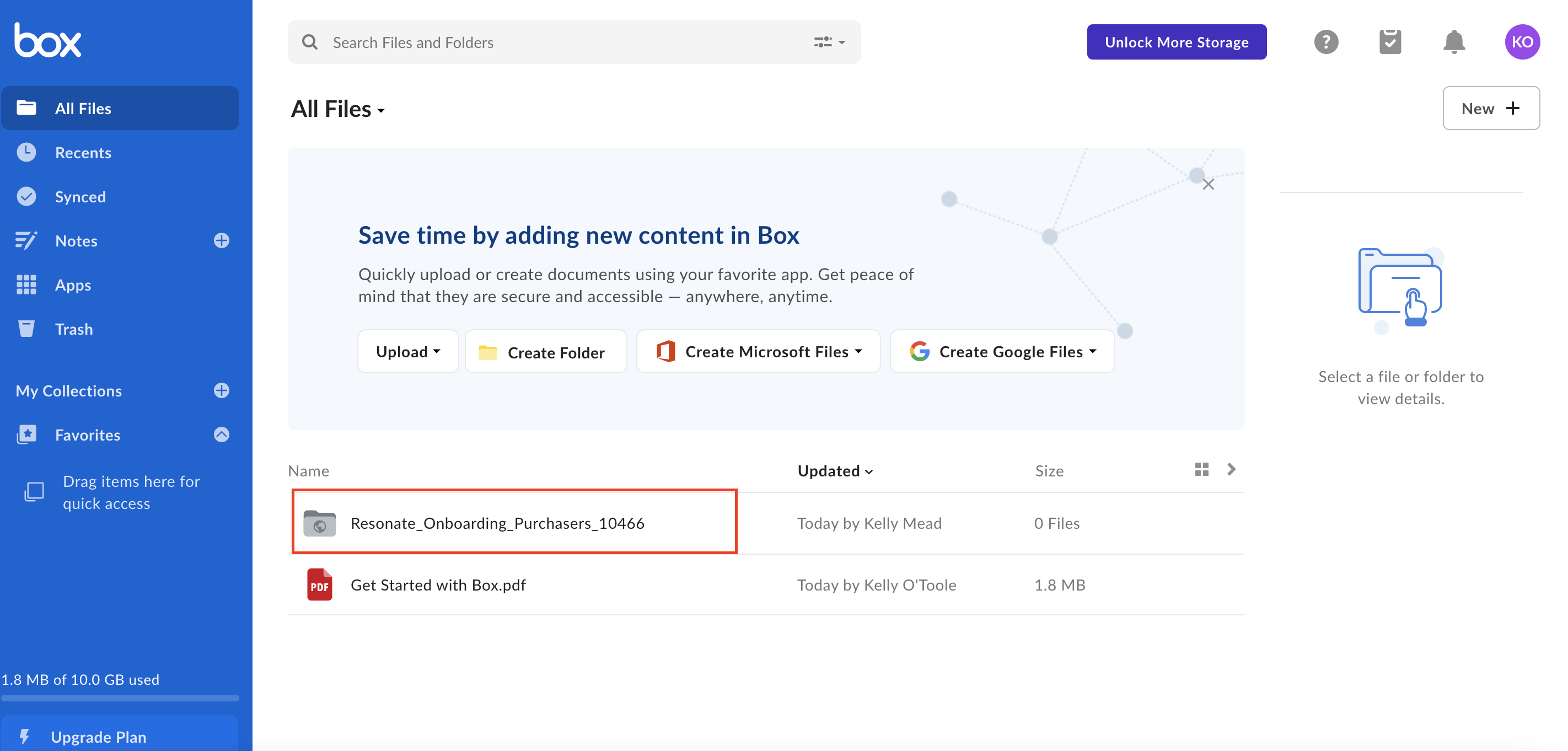Add a new collection with the plus icon
The image size is (1568, 751).
click(x=222, y=390)
